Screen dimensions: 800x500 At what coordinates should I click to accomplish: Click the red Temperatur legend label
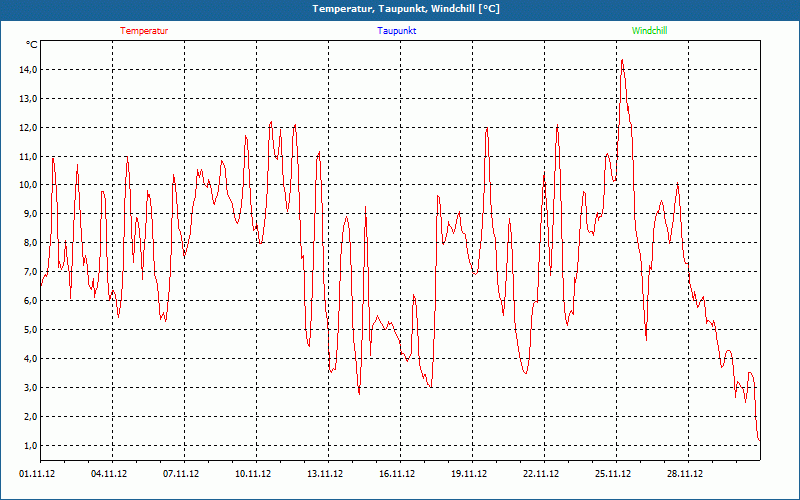144,31
